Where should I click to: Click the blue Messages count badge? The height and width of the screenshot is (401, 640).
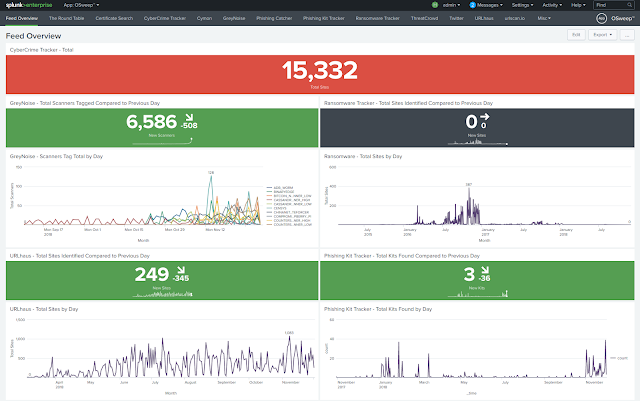tap(472, 5)
